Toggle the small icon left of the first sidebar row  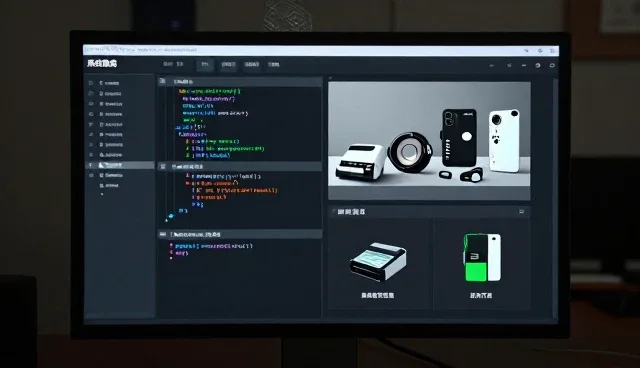[x=91, y=83]
